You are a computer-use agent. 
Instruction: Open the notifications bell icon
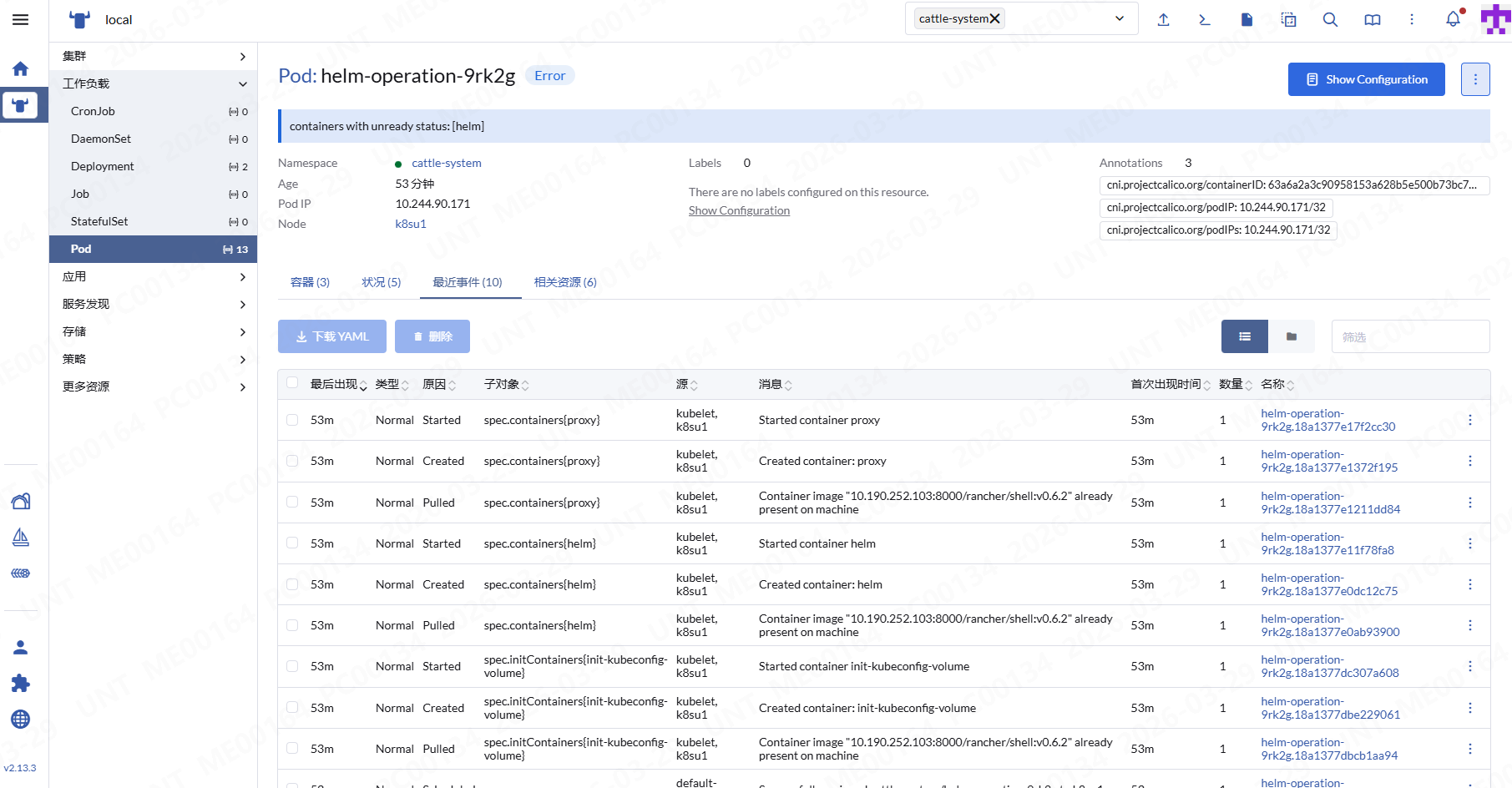[1453, 20]
